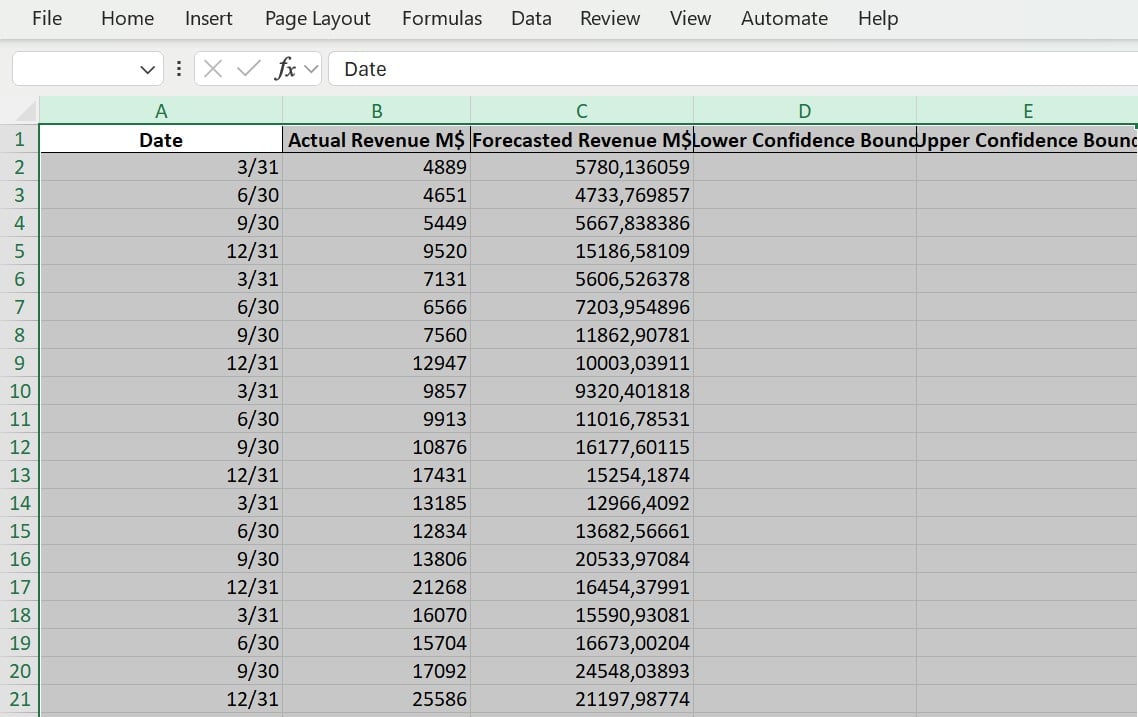1138x717 pixels.
Task: Switch to the Formulas tab
Action: click(441, 18)
